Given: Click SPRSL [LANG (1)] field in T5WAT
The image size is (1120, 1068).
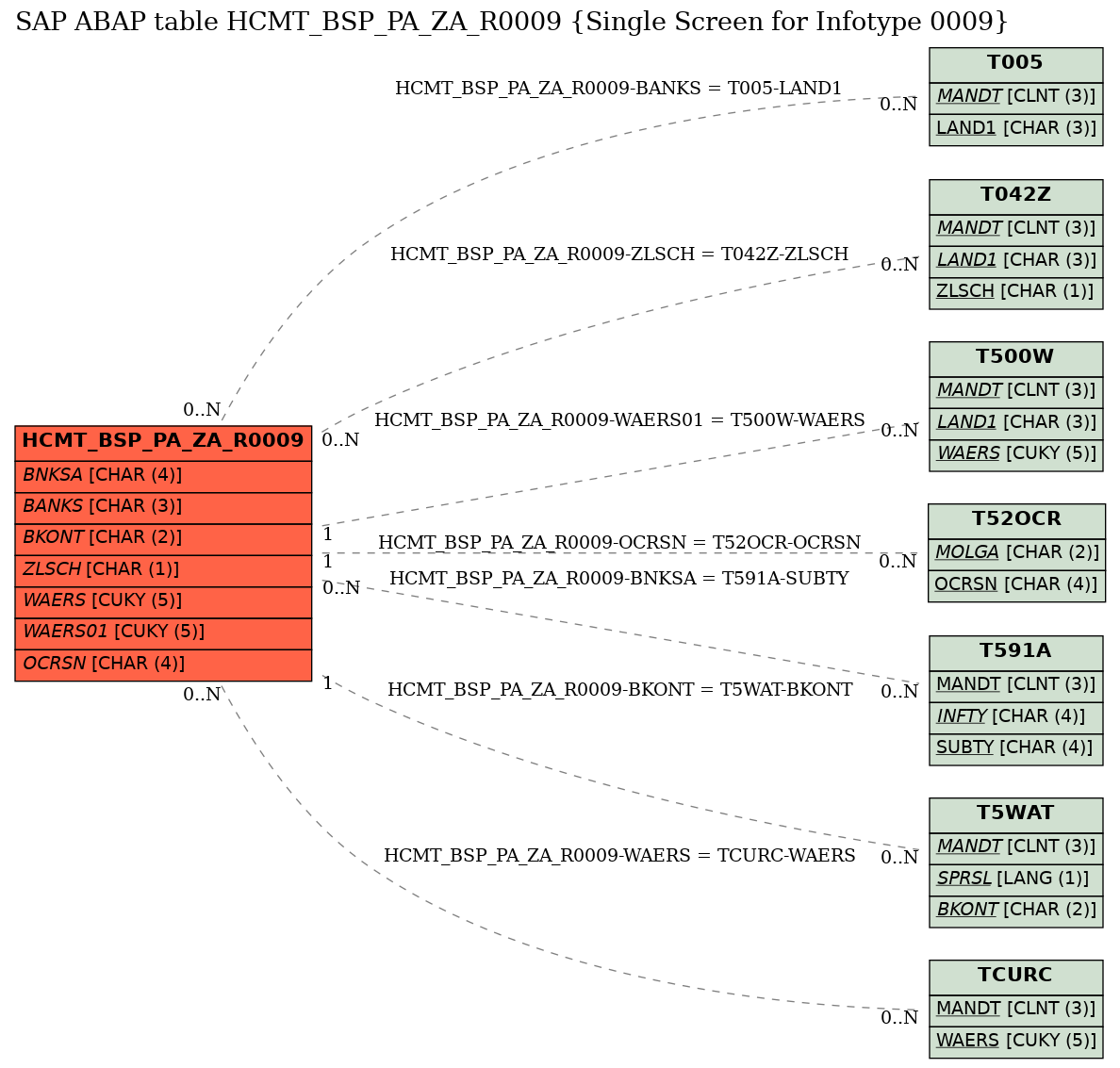Looking at the screenshot, I should tap(1015, 880).
